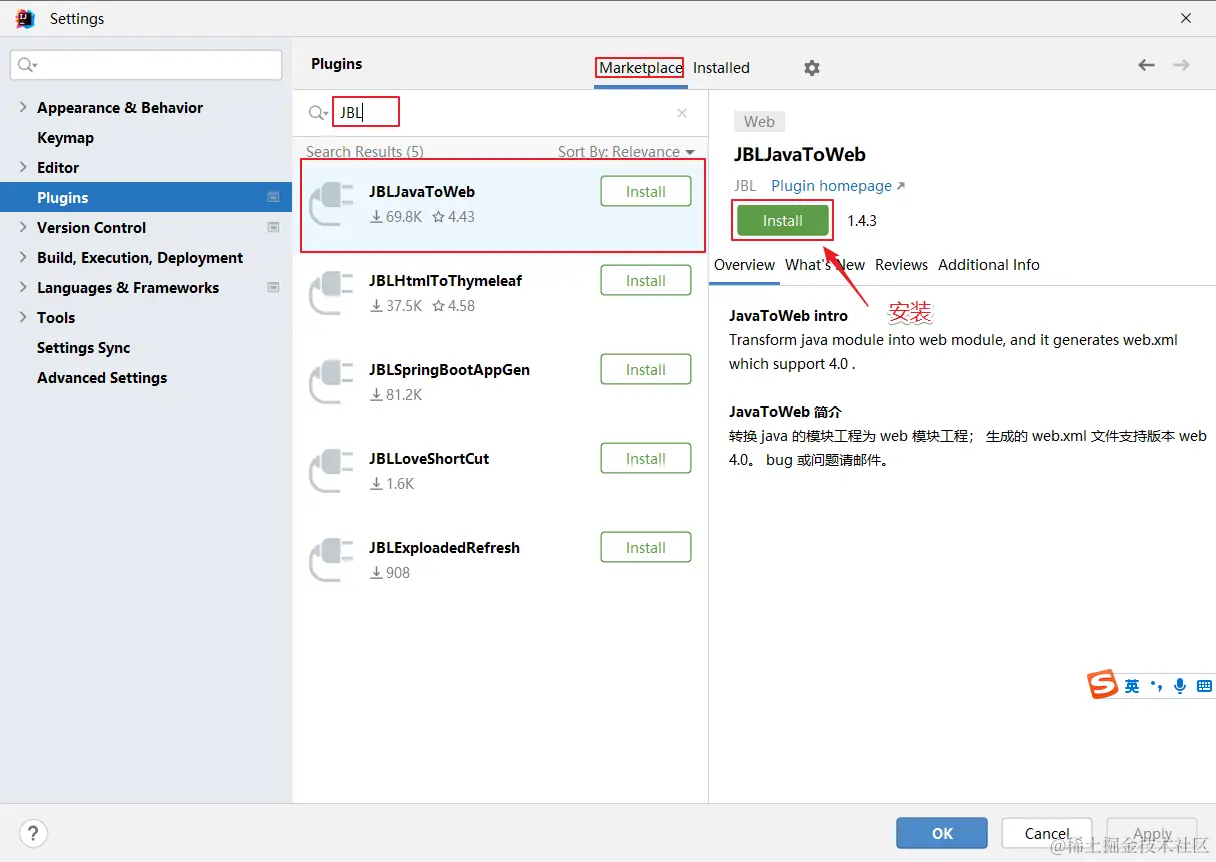Click the green Install button for JBLJavaToWeb
The image size is (1216, 862).
point(783,221)
